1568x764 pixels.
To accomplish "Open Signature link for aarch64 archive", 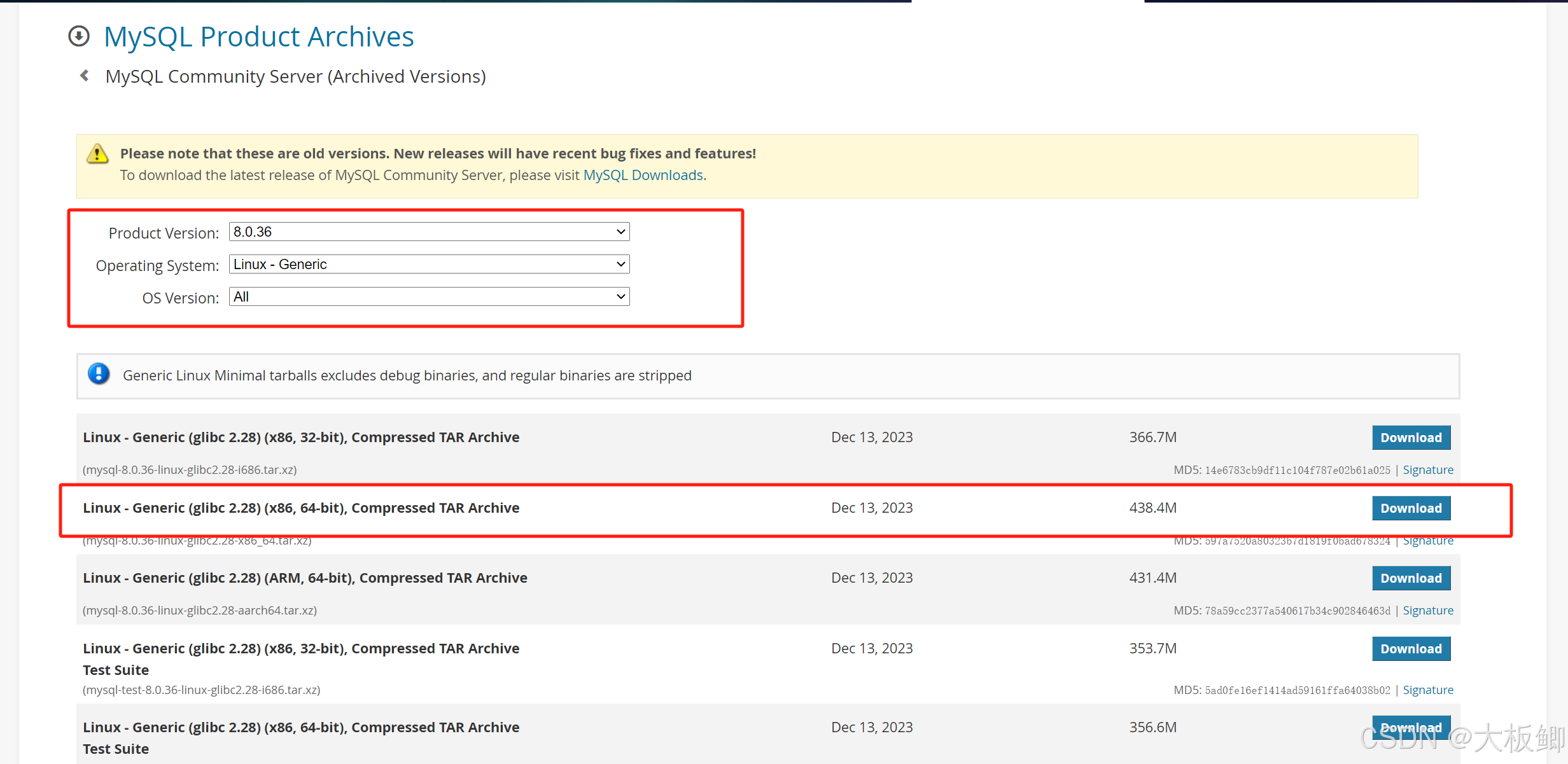I will click(1427, 611).
